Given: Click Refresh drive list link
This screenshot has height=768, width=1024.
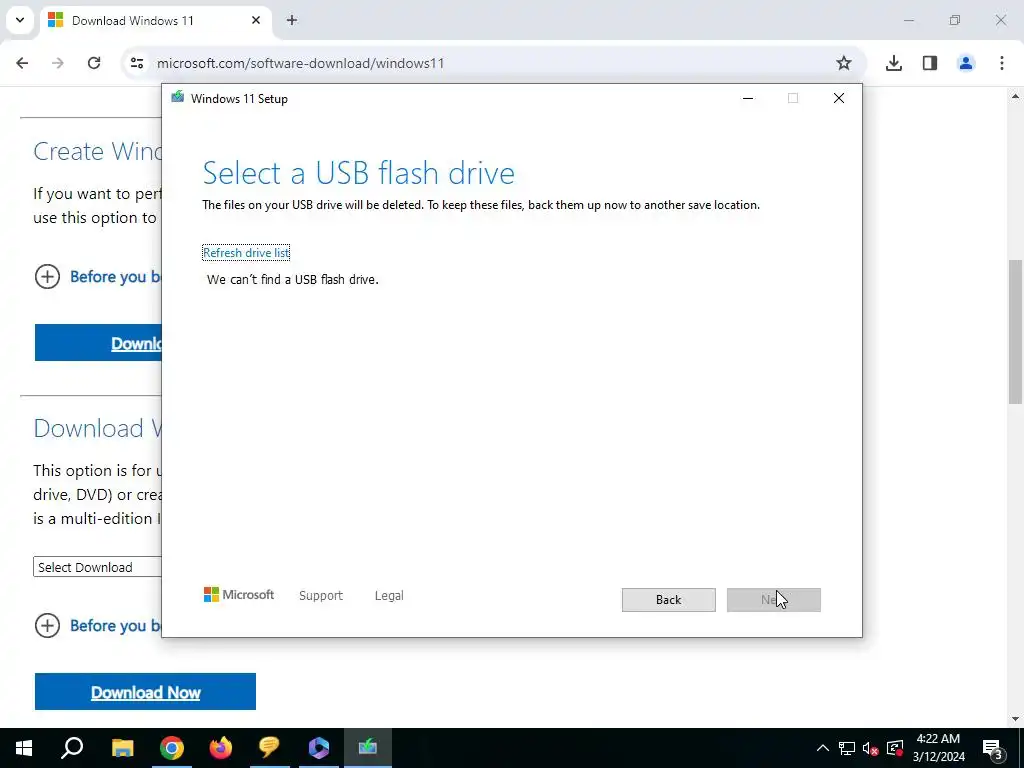Looking at the screenshot, I should coord(246,253).
